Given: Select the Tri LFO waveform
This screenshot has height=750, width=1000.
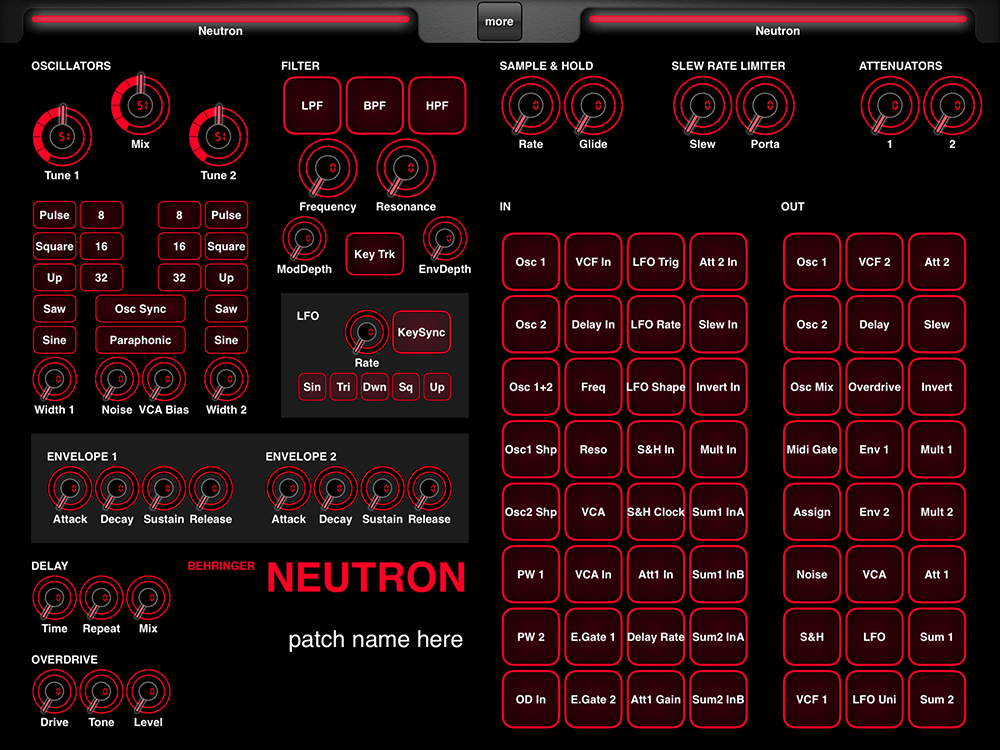Looking at the screenshot, I should coord(344,387).
